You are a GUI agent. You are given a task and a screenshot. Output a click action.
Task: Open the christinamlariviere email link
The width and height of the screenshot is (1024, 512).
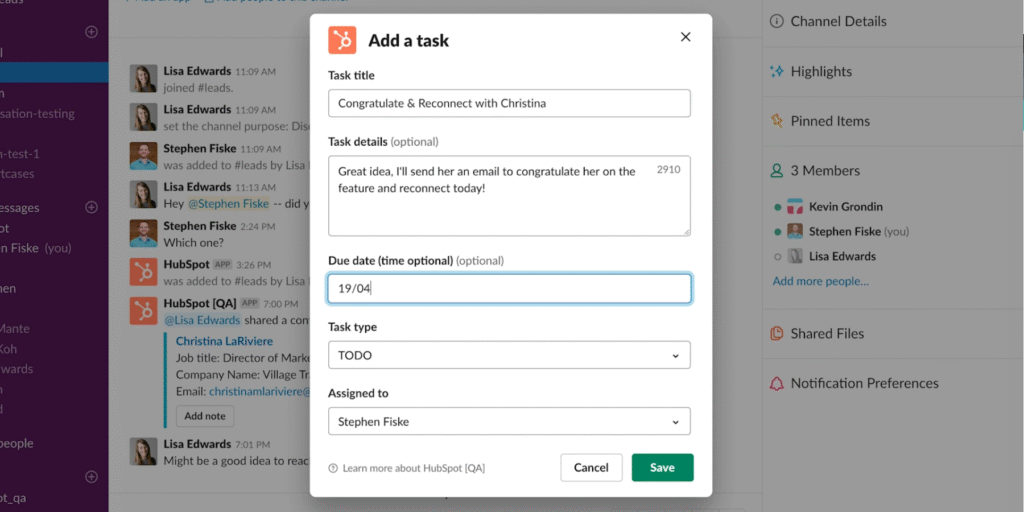pos(259,392)
